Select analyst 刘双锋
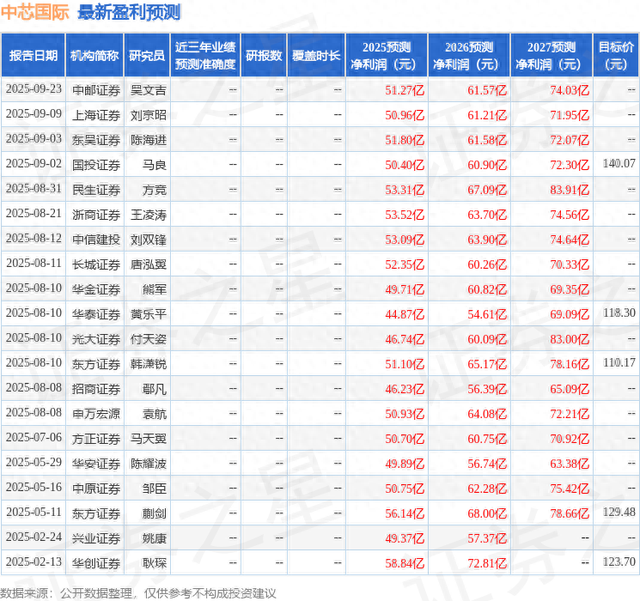Screen dimensions: 640x601 (148, 240)
